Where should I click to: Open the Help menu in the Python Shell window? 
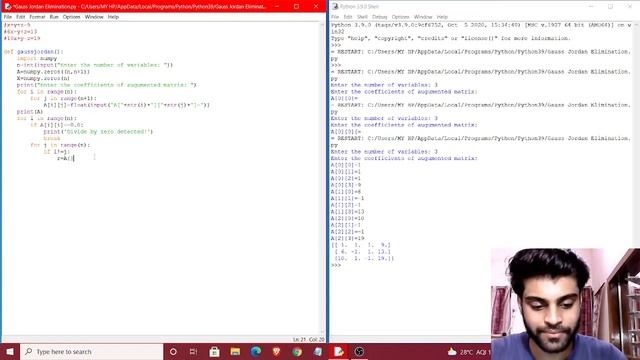pyautogui.click(x=442, y=17)
